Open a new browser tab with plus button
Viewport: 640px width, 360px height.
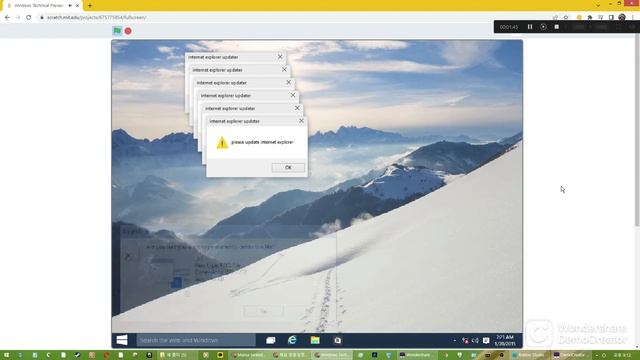(x=90, y=6)
